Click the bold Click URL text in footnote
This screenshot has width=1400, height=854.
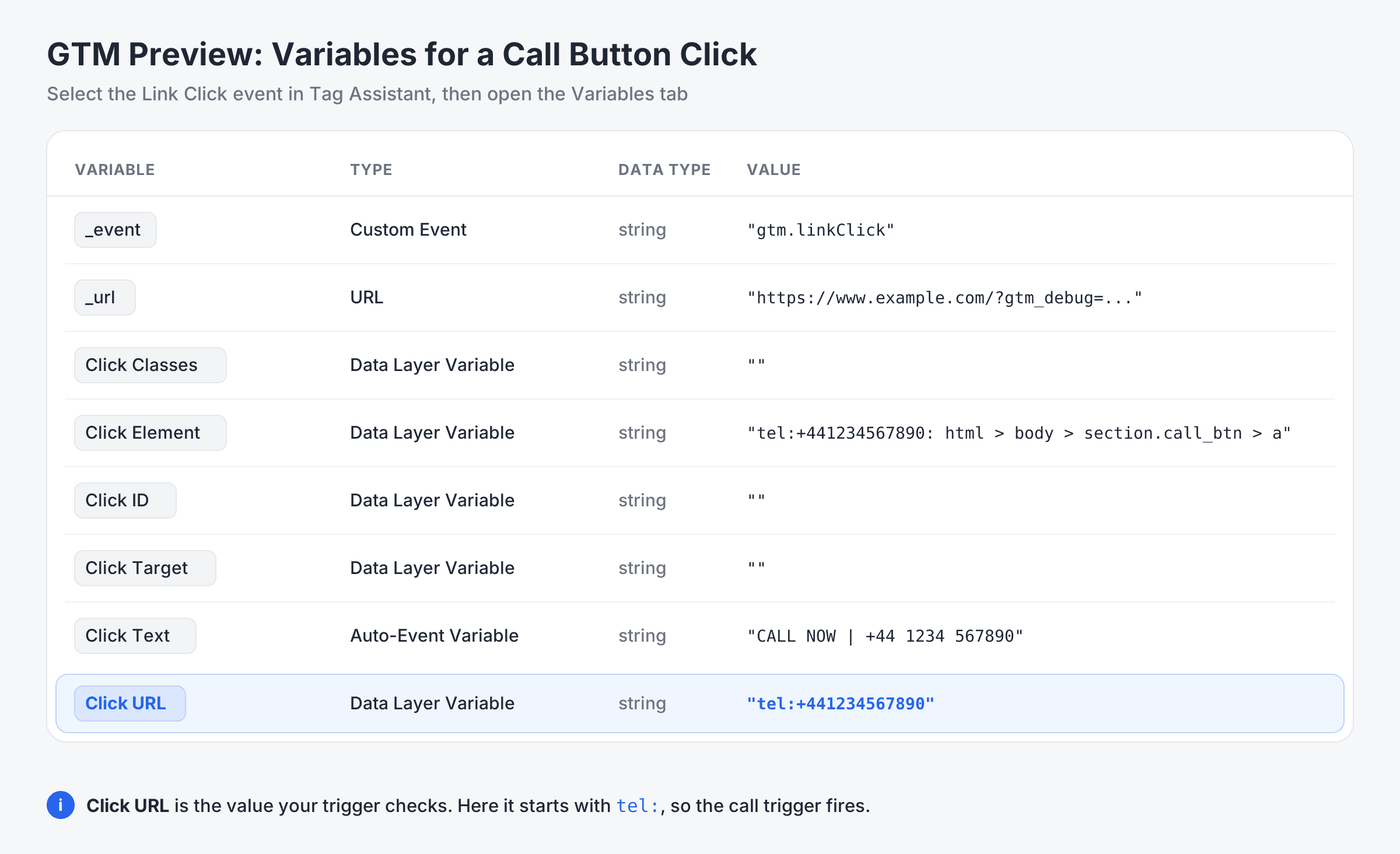coord(128,806)
